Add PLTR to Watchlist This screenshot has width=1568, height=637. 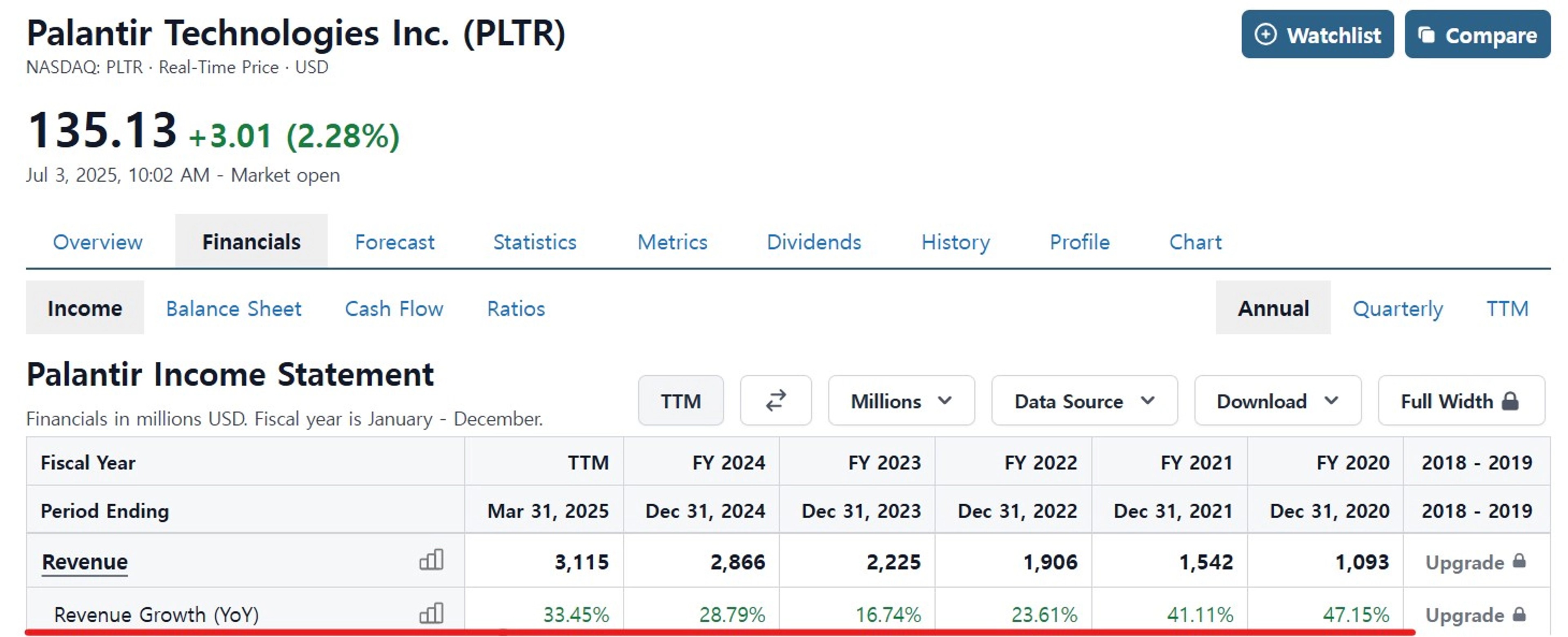coord(1317,34)
